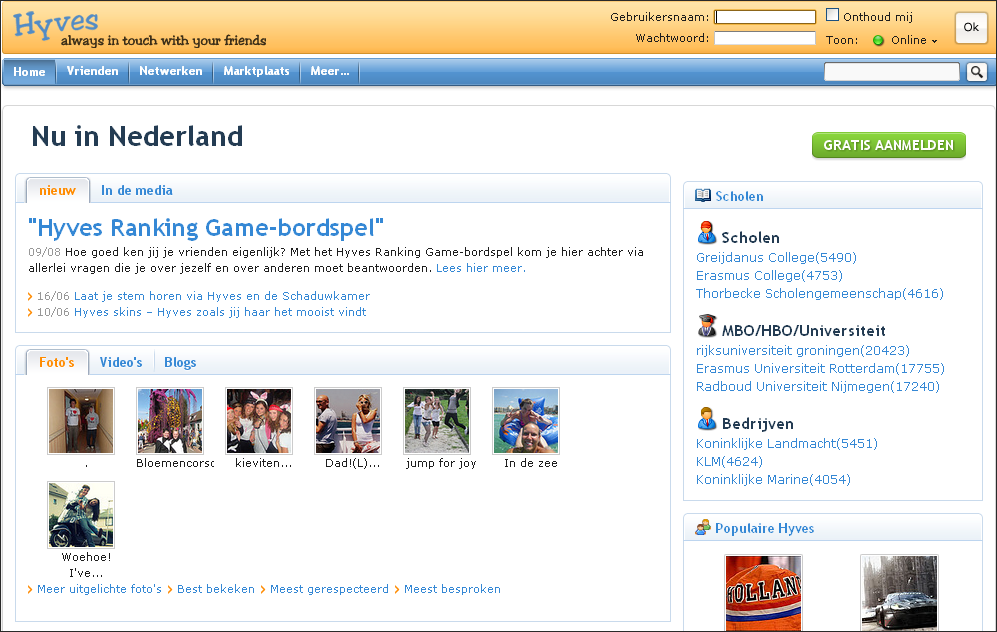This screenshot has width=997, height=632.
Task: Open the hallway photo captioned with a dot
Action: point(81,421)
